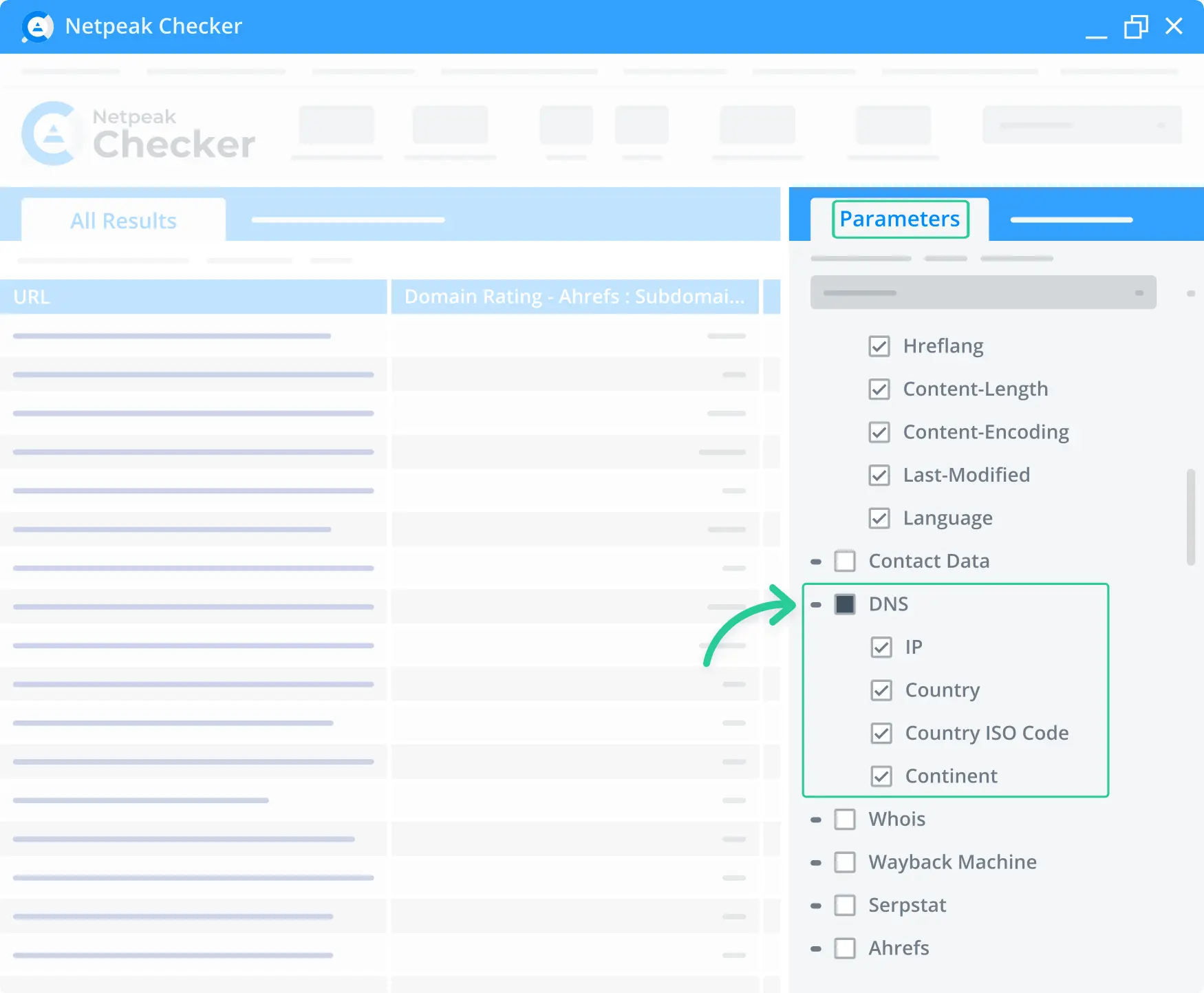Disable the Content-Encoding parameter

[x=879, y=432]
